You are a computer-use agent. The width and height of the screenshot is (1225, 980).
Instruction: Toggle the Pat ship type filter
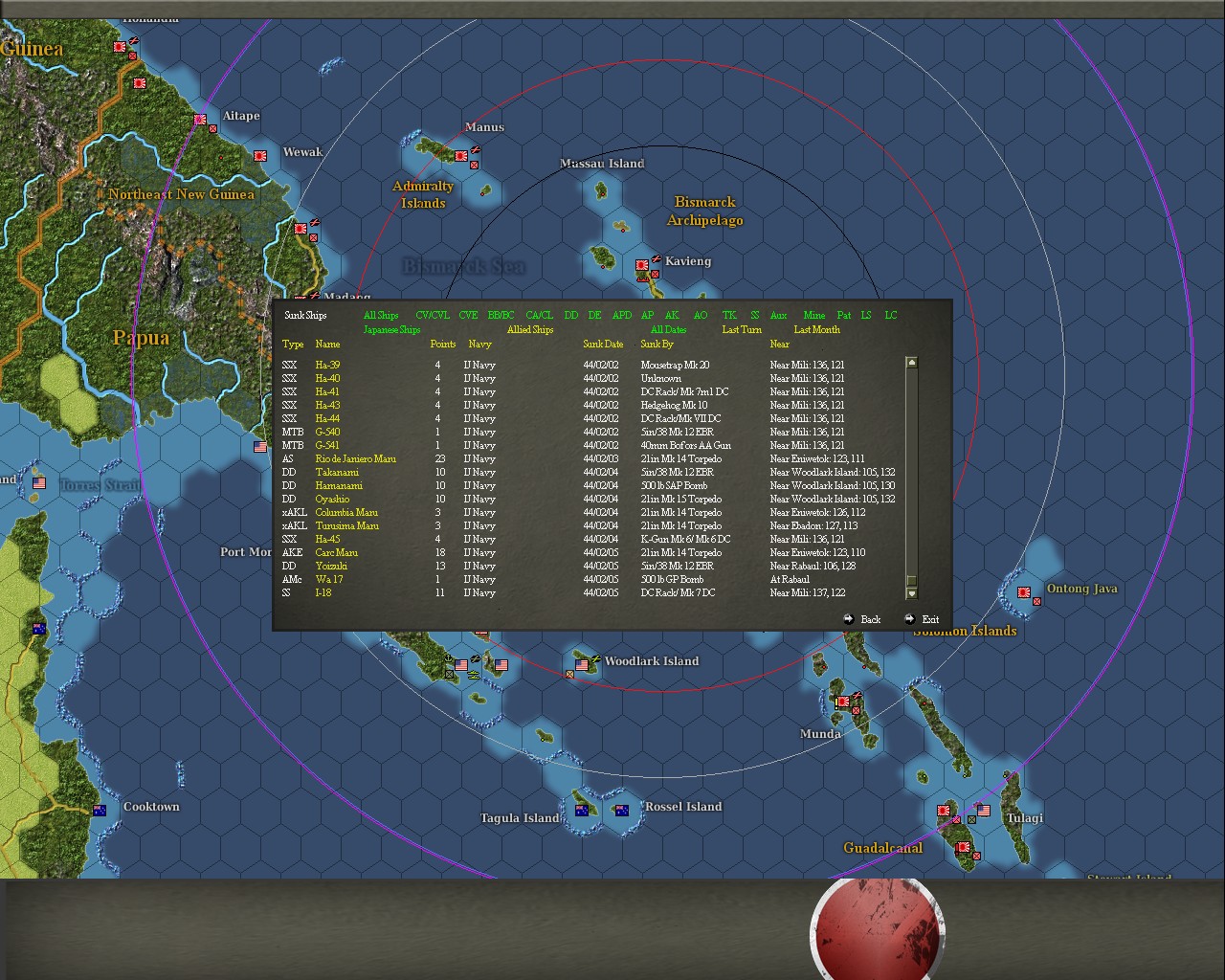(x=844, y=315)
